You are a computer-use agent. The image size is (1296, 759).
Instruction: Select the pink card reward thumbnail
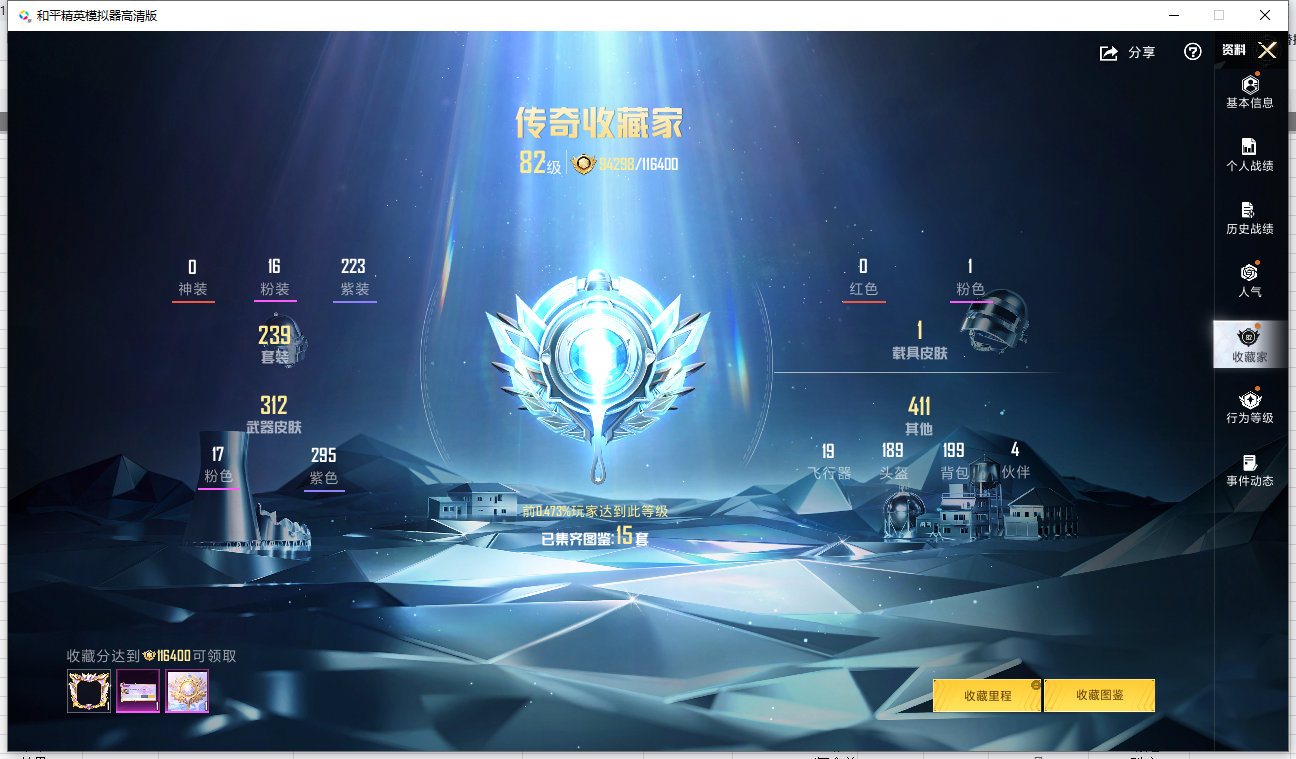(x=138, y=691)
